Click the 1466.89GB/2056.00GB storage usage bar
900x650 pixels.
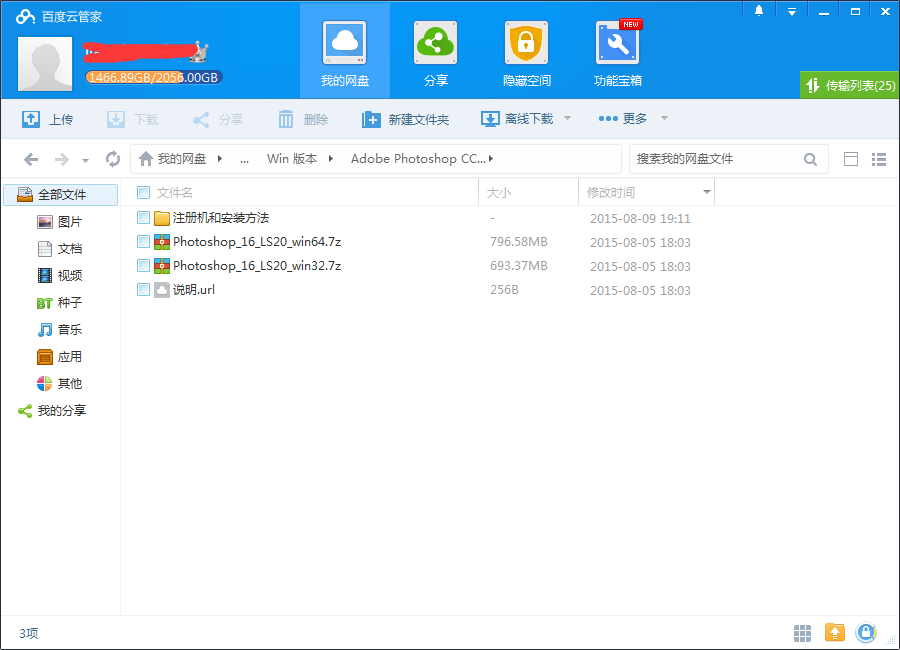coord(154,78)
